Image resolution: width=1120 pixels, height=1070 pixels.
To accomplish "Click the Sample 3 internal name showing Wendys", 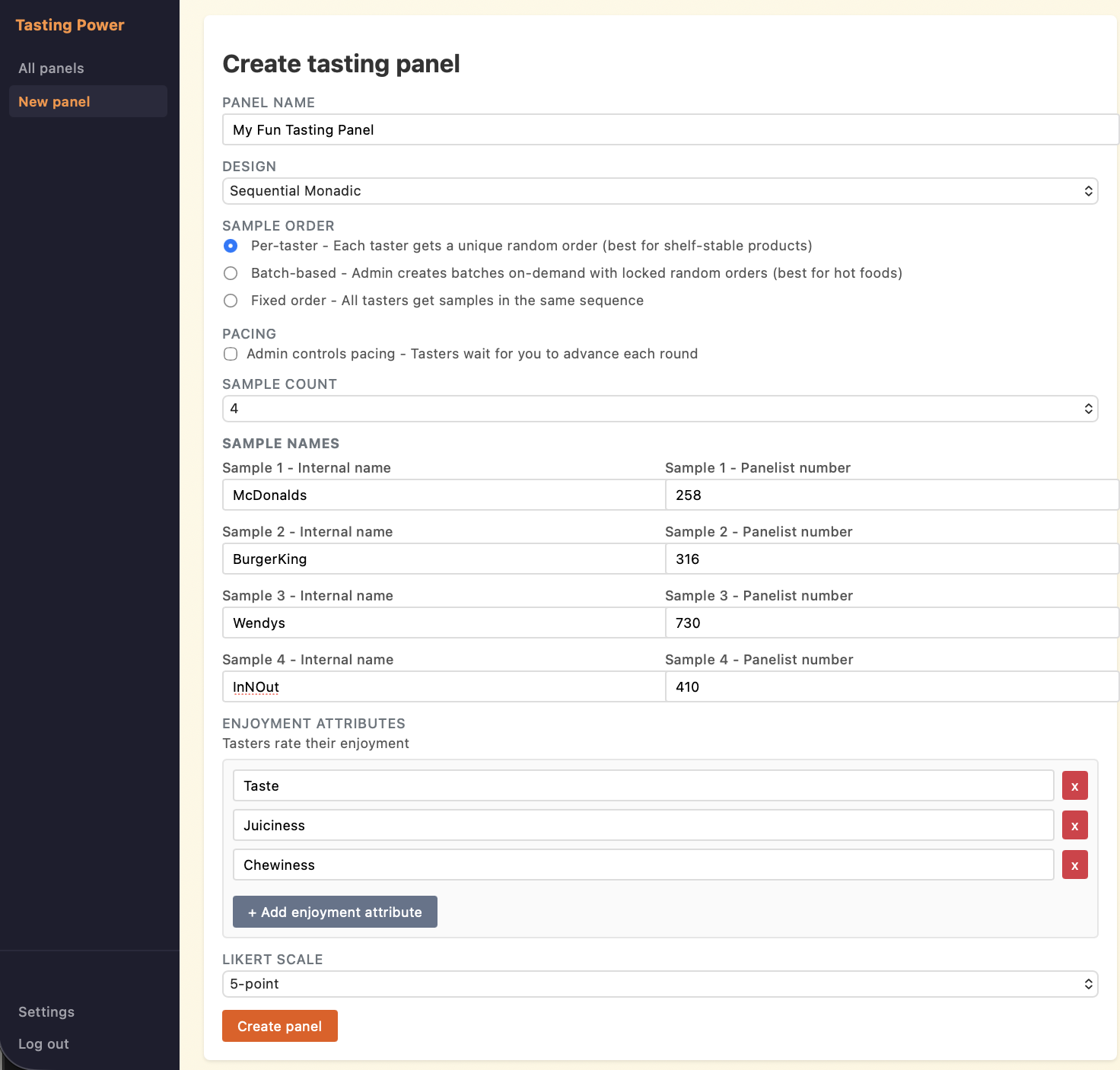I will [x=444, y=623].
